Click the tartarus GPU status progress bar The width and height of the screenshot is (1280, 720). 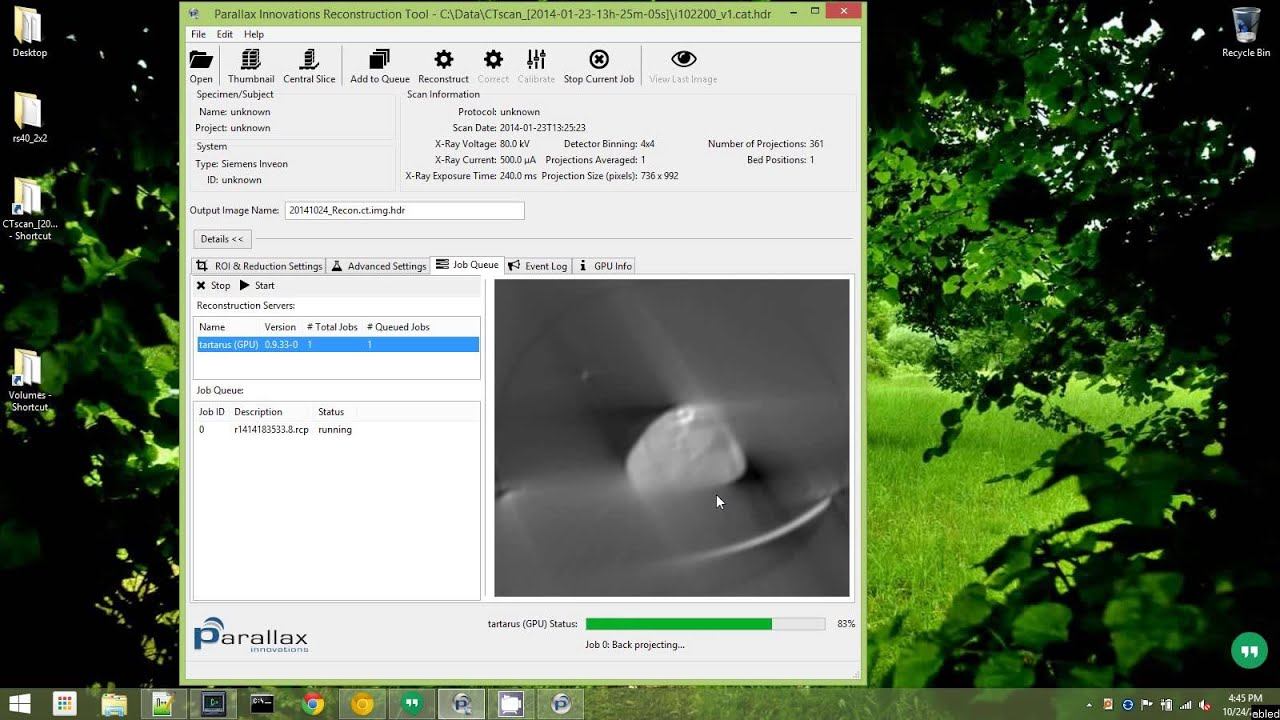[705, 624]
